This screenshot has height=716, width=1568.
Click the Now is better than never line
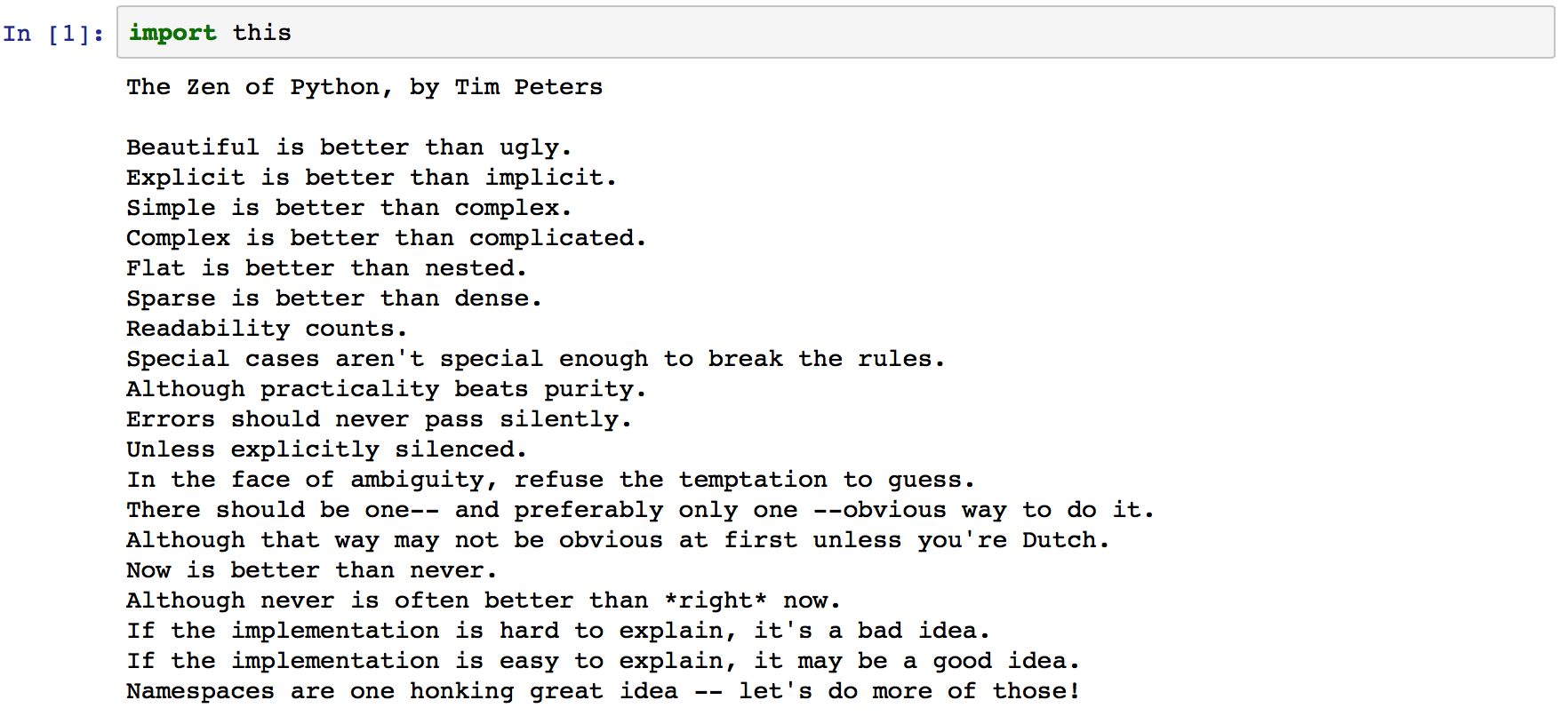tap(311, 570)
